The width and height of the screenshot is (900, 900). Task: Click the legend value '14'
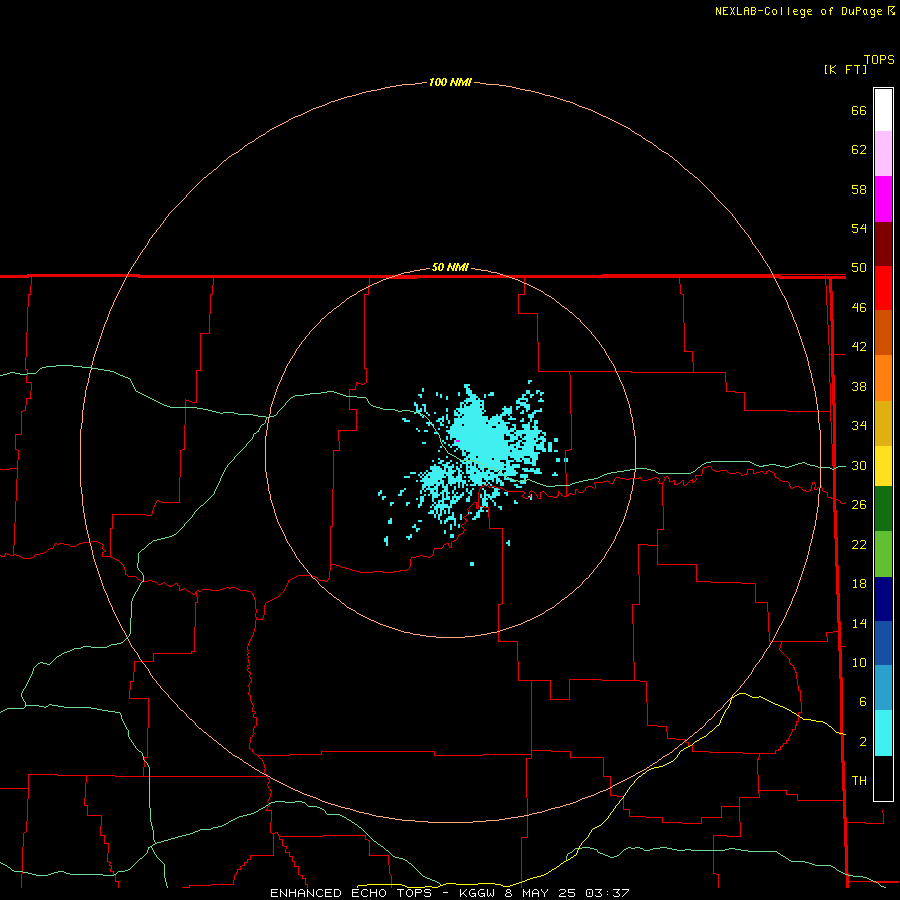point(859,623)
